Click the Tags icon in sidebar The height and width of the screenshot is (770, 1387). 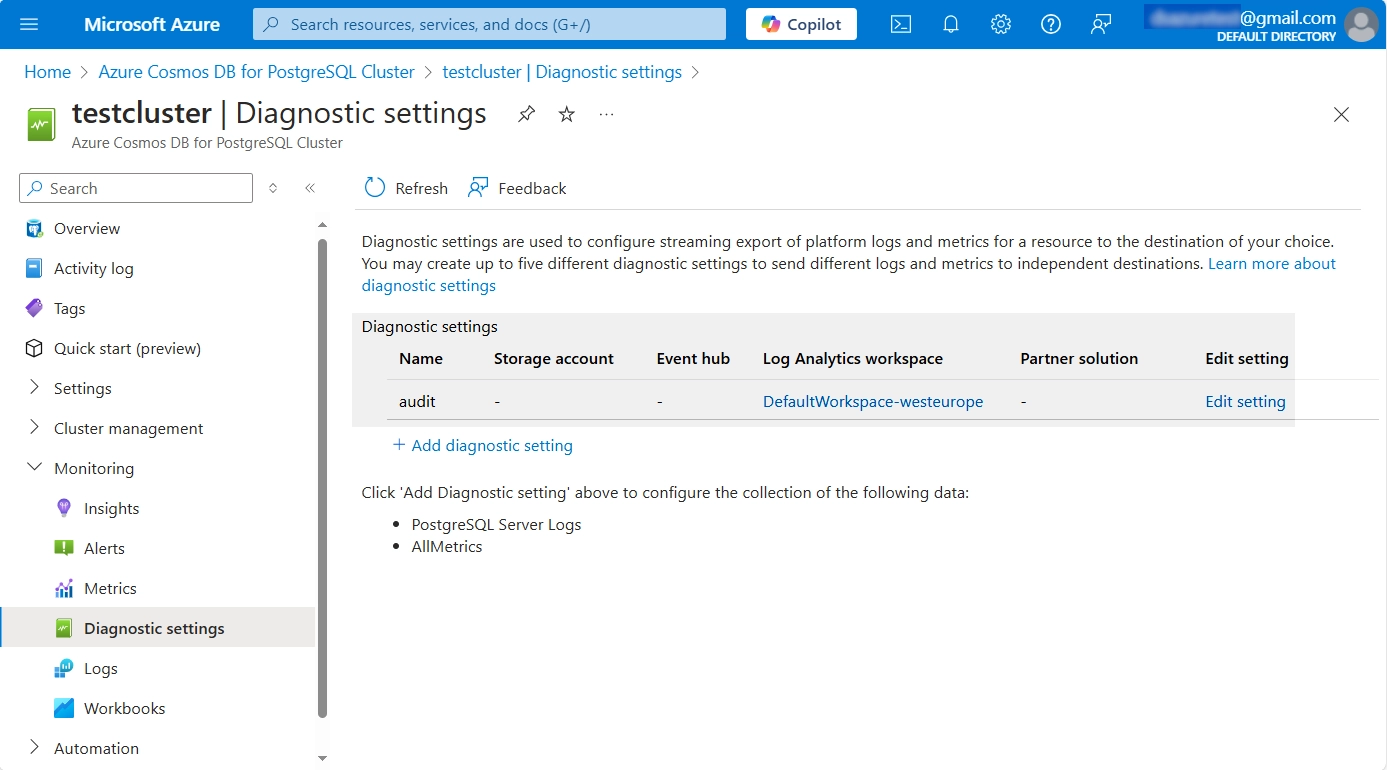35,308
